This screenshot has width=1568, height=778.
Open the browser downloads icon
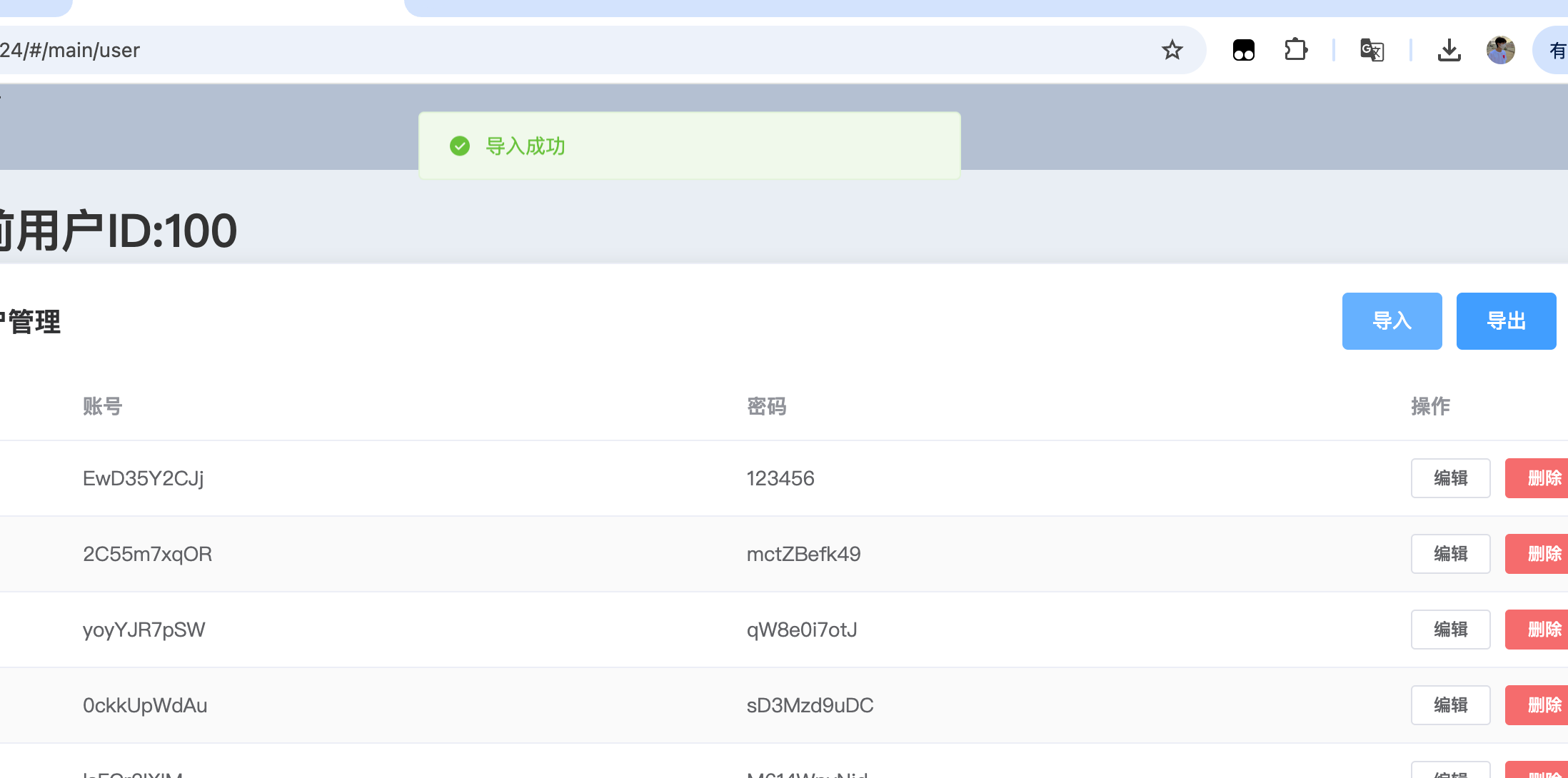tap(1449, 50)
